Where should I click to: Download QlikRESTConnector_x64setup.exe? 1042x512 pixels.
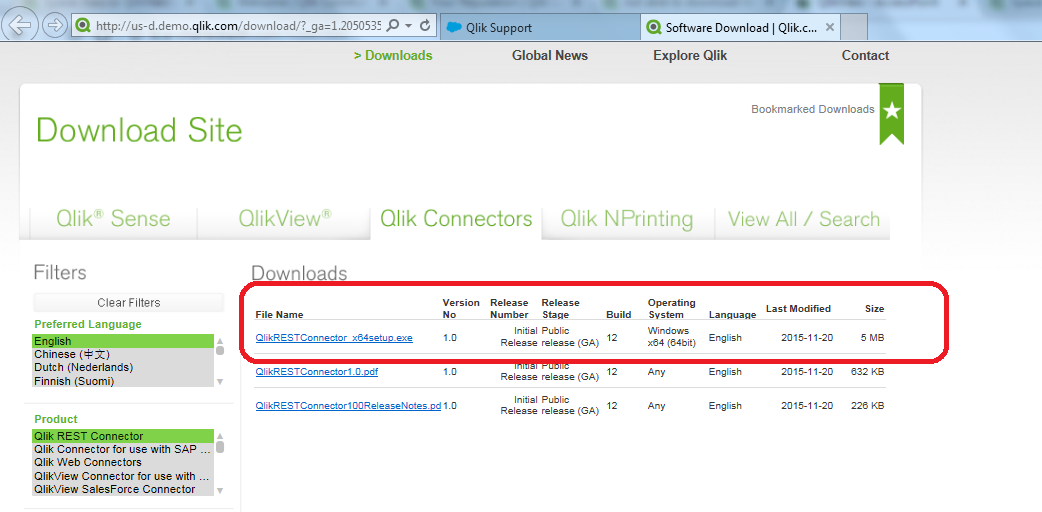(x=334, y=338)
